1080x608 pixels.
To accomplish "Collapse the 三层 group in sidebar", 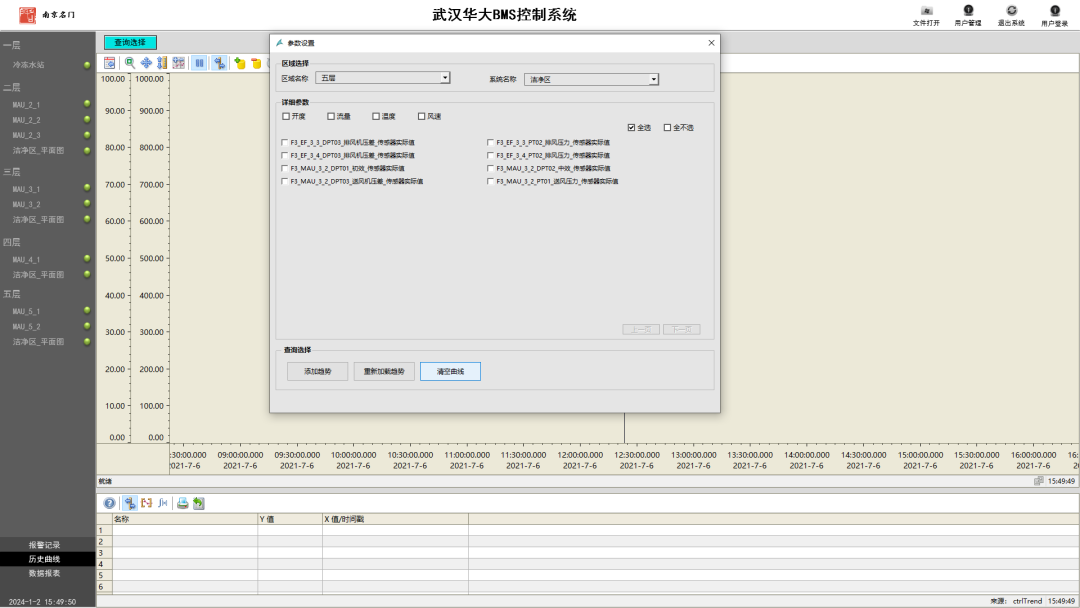I will click(12, 172).
